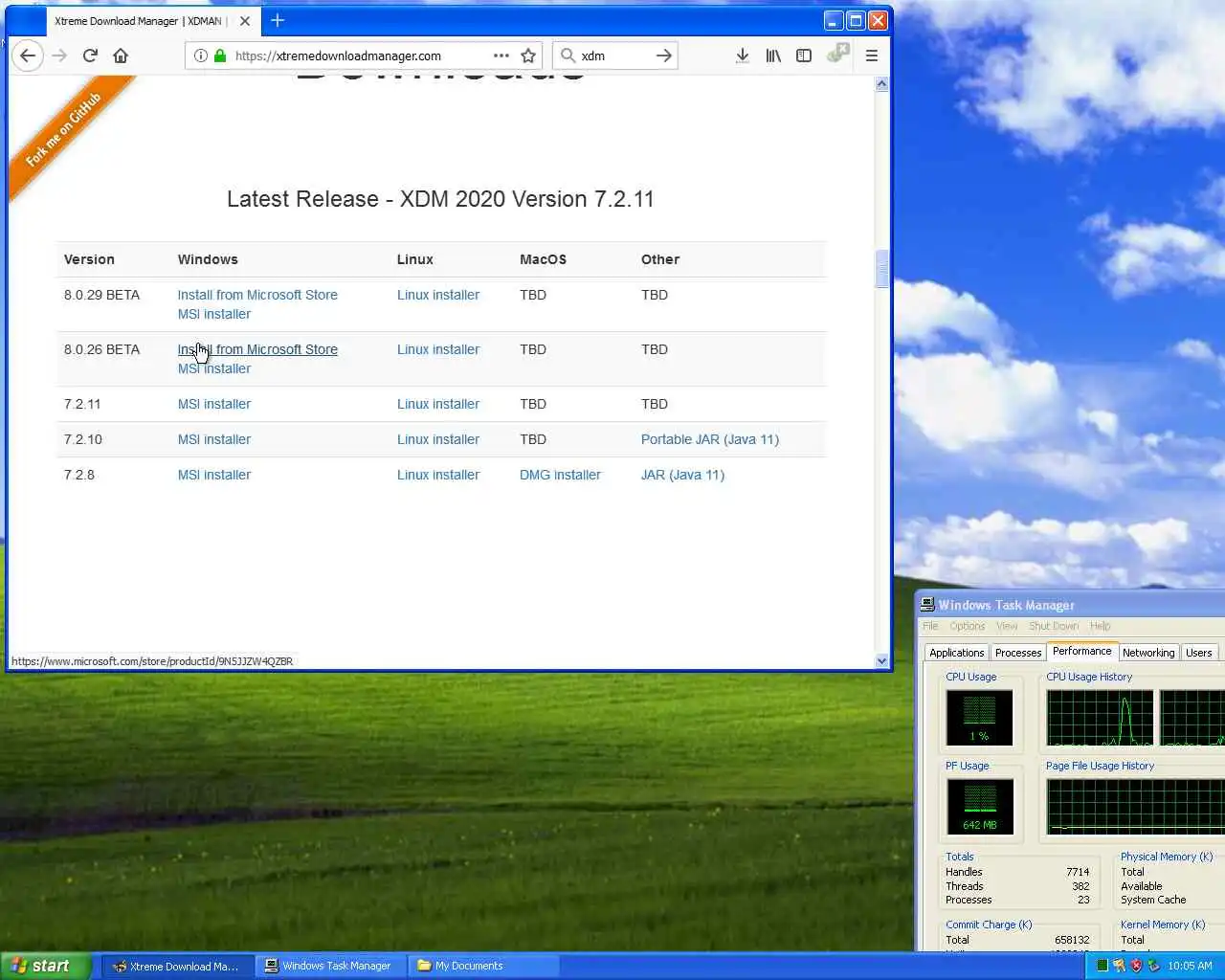The width and height of the screenshot is (1225, 980).
Task: Open a new tab with the plus button
Action: 278,20
